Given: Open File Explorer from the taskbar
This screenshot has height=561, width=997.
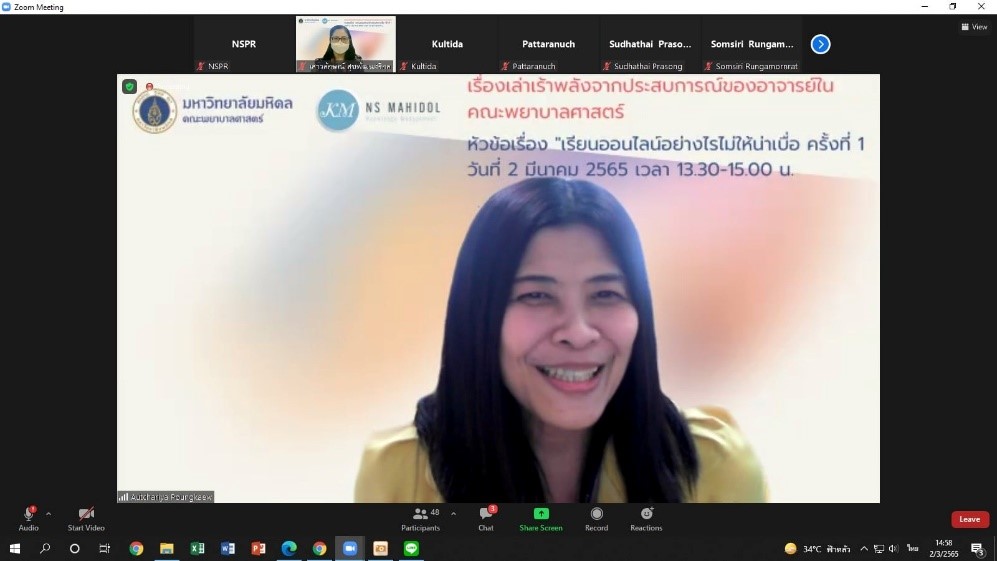Looking at the screenshot, I should coord(167,548).
